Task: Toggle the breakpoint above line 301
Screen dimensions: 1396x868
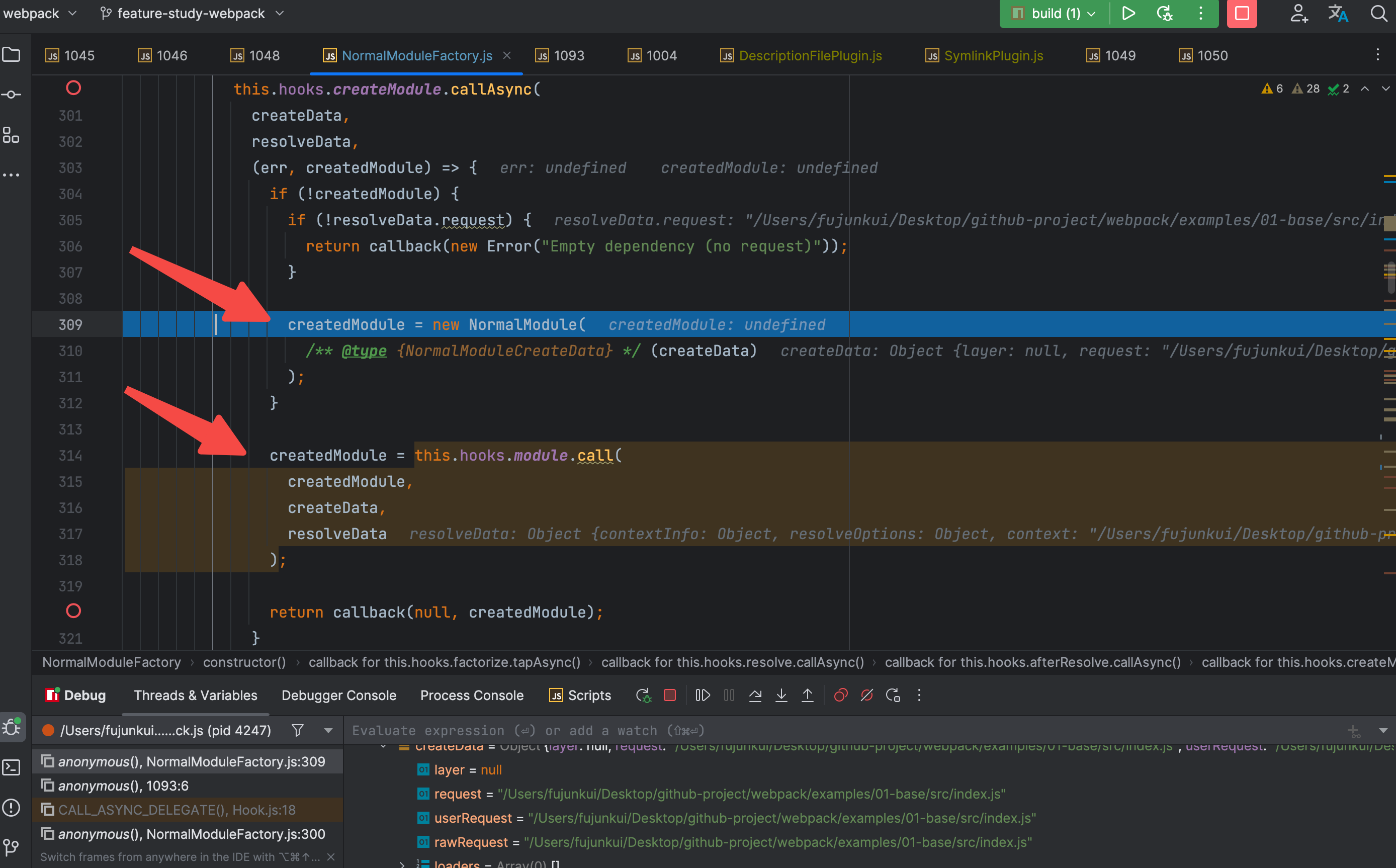Action: pyautogui.click(x=73, y=88)
